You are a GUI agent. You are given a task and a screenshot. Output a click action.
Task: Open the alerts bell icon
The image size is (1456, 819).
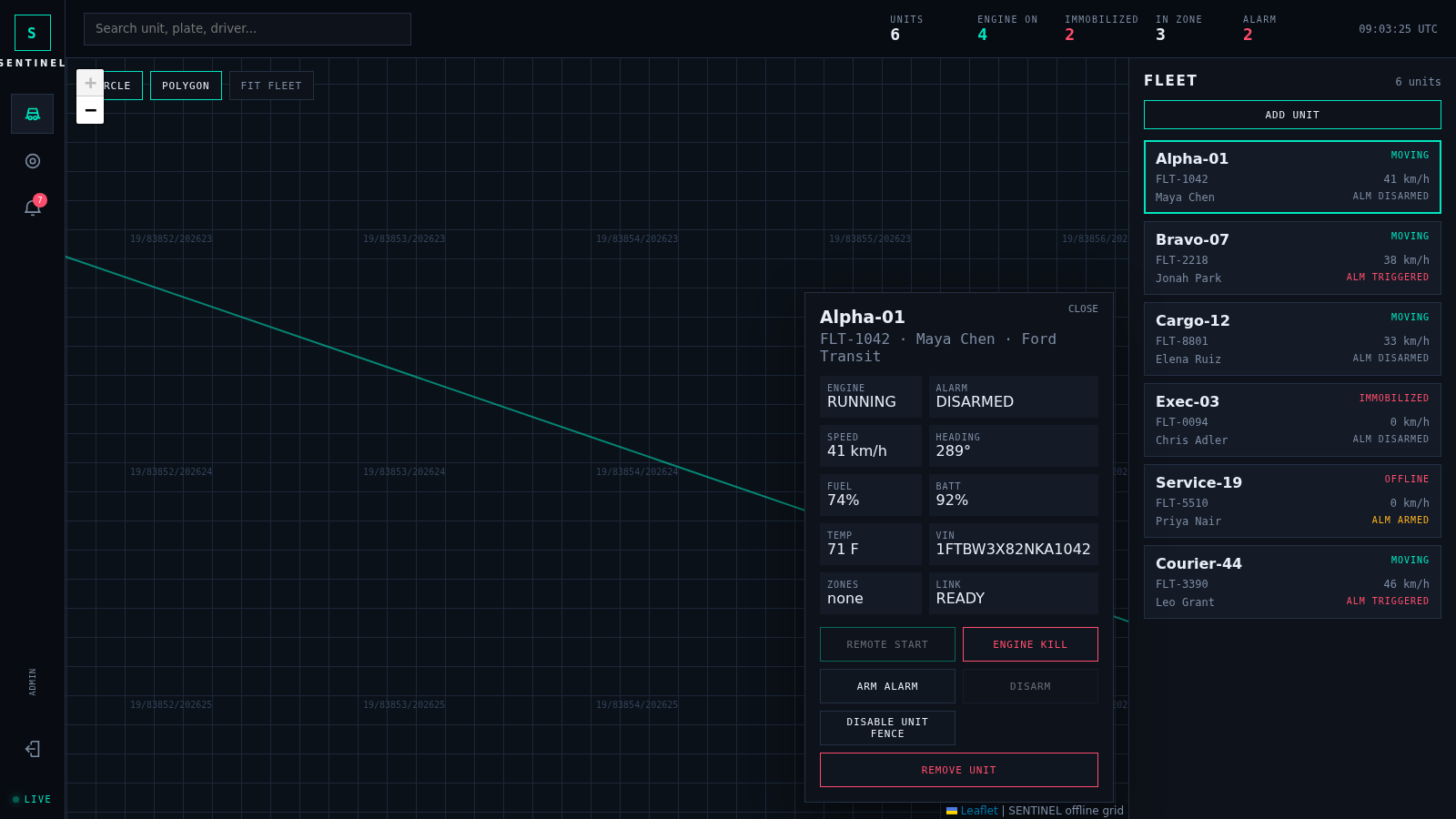32,207
